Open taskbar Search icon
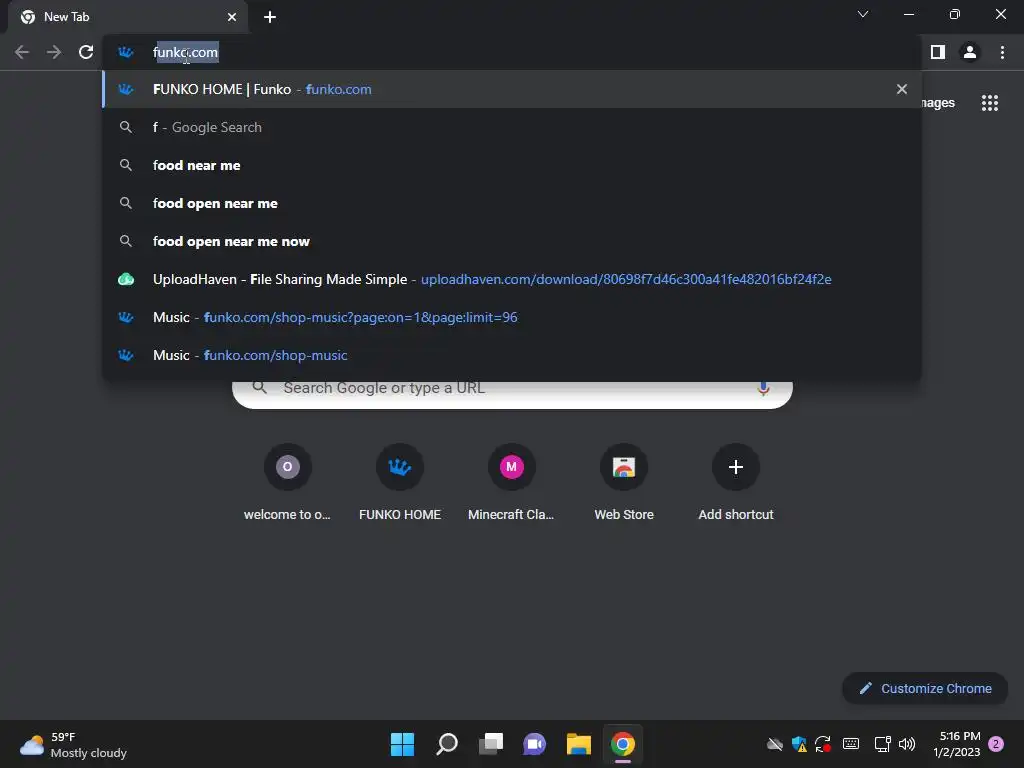 pyautogui.click(x=447, y=744)
